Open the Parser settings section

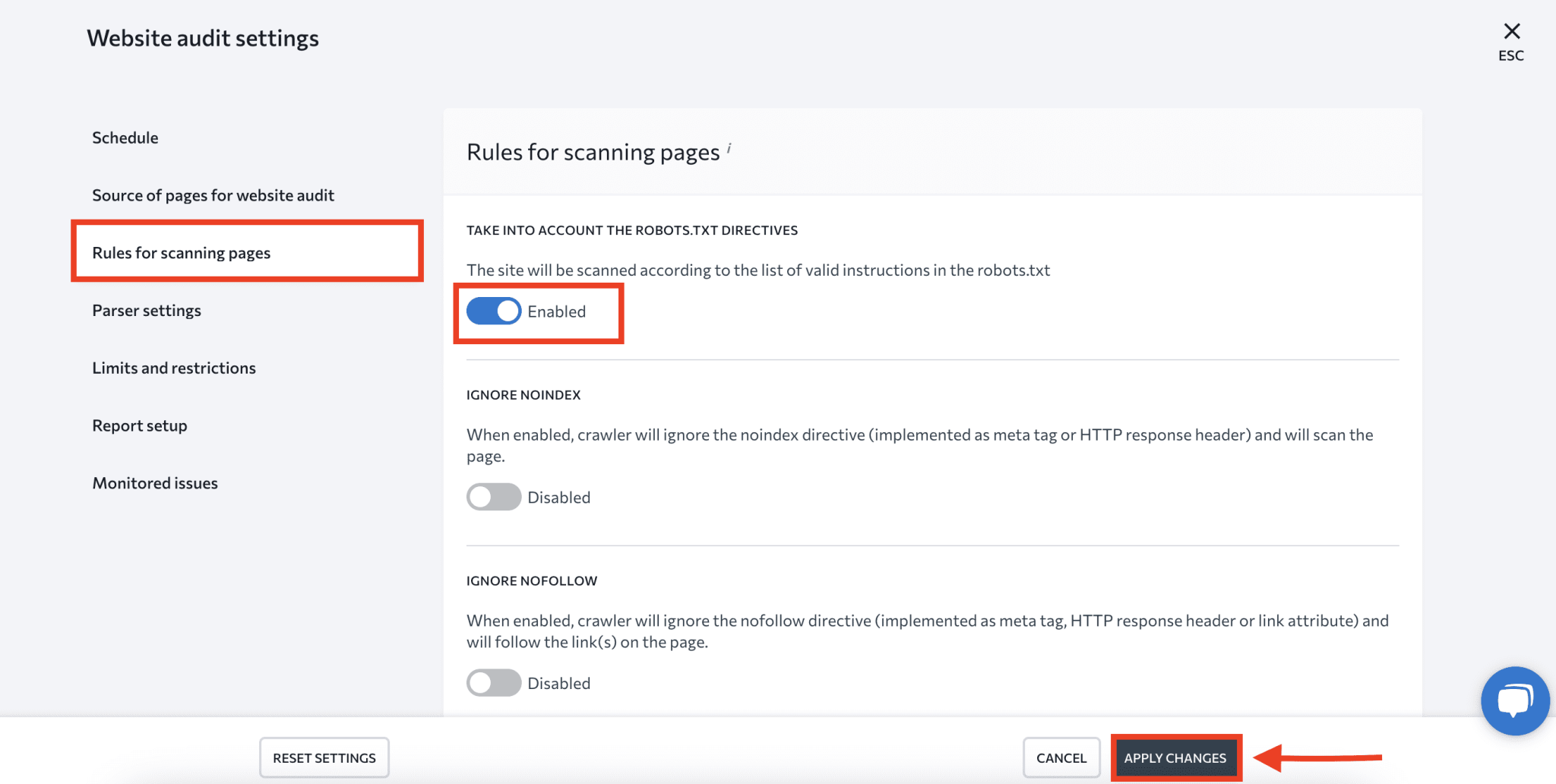[x=147, y=310]
